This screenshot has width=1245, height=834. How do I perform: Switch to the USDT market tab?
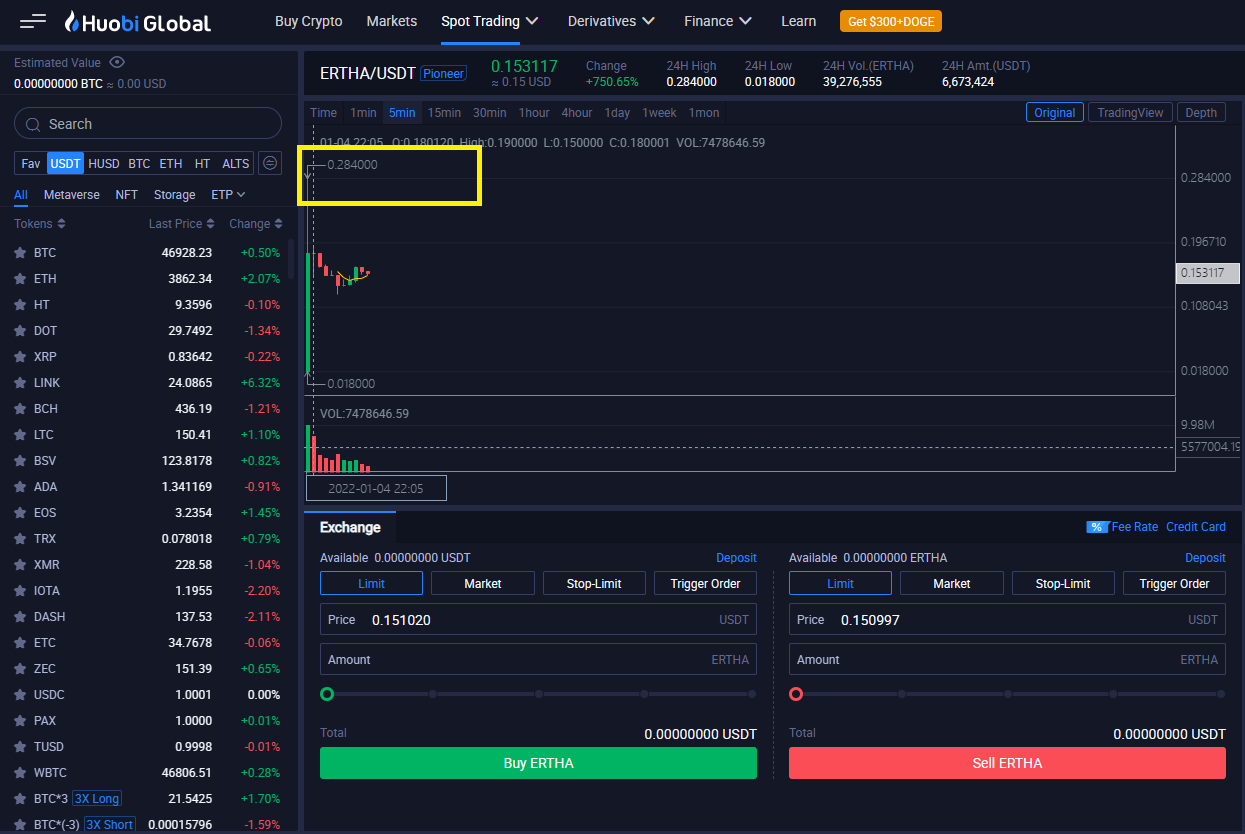tap(65, 163)
